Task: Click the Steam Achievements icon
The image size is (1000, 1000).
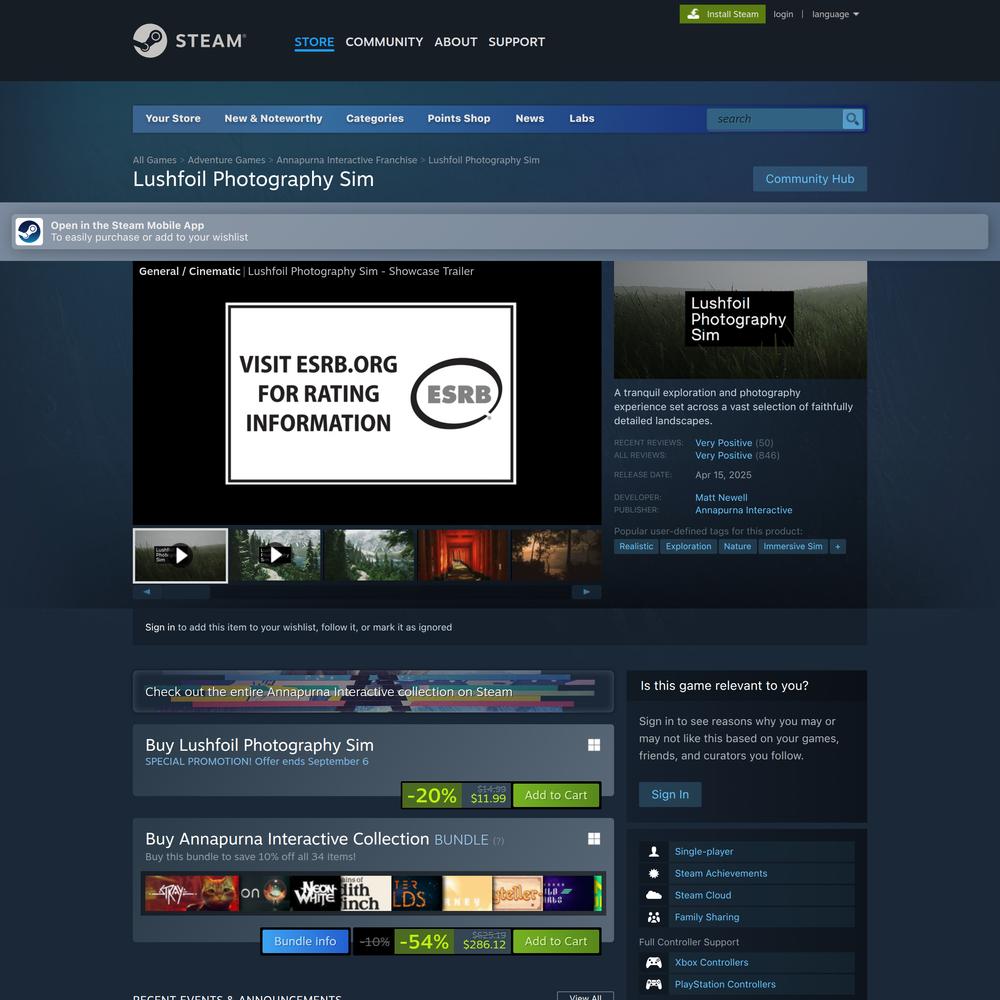Action: point(654,874)
